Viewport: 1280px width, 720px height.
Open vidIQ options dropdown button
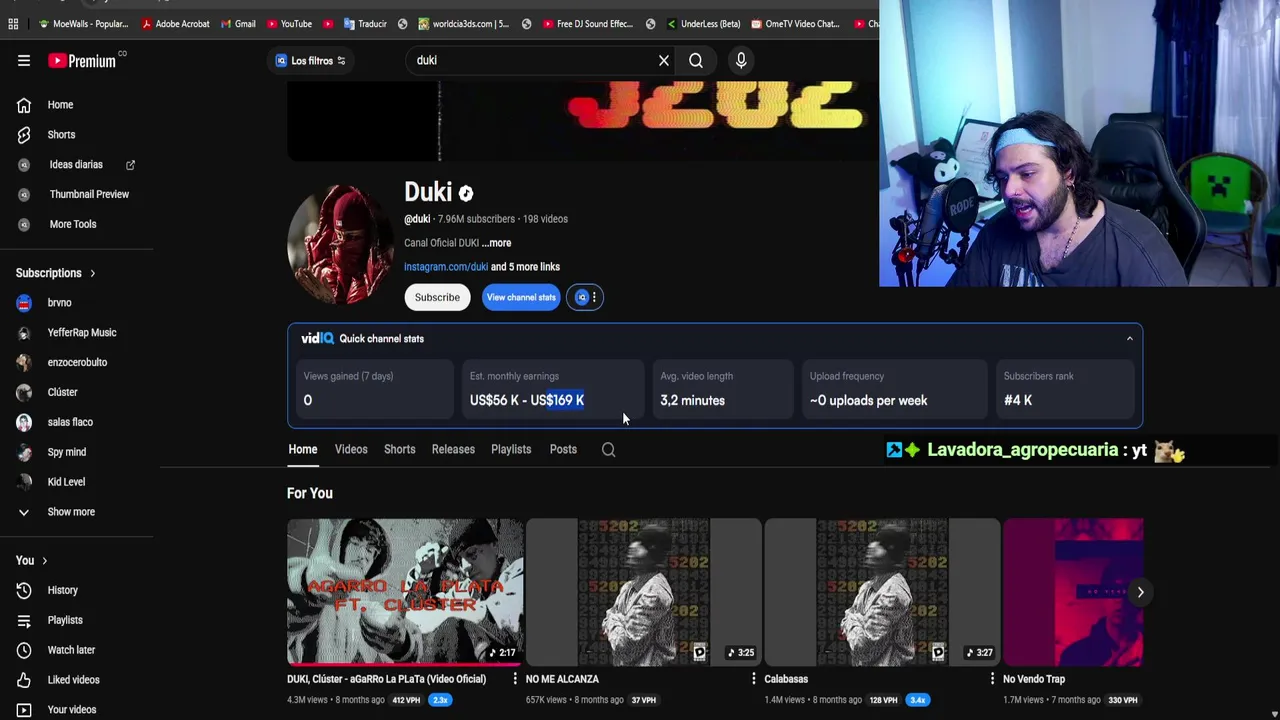tap(586, 297)
